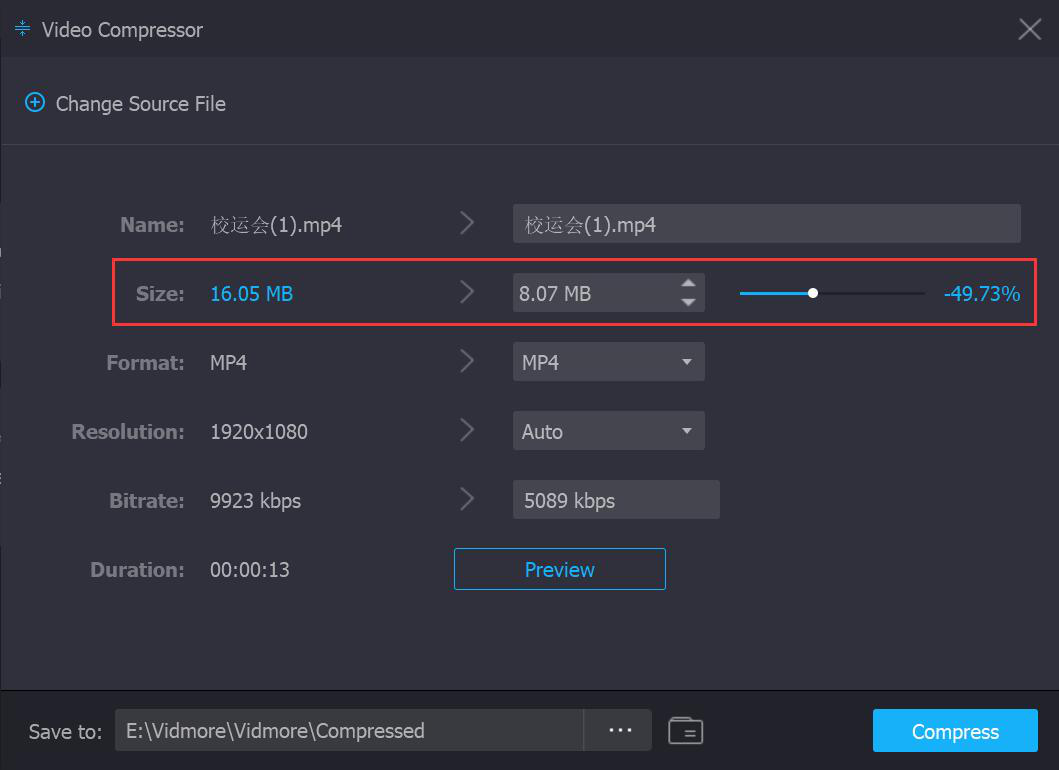Viewport: 1059px width, 770px height.
Task: Click Change Source File link
Action: pos(140,104)
